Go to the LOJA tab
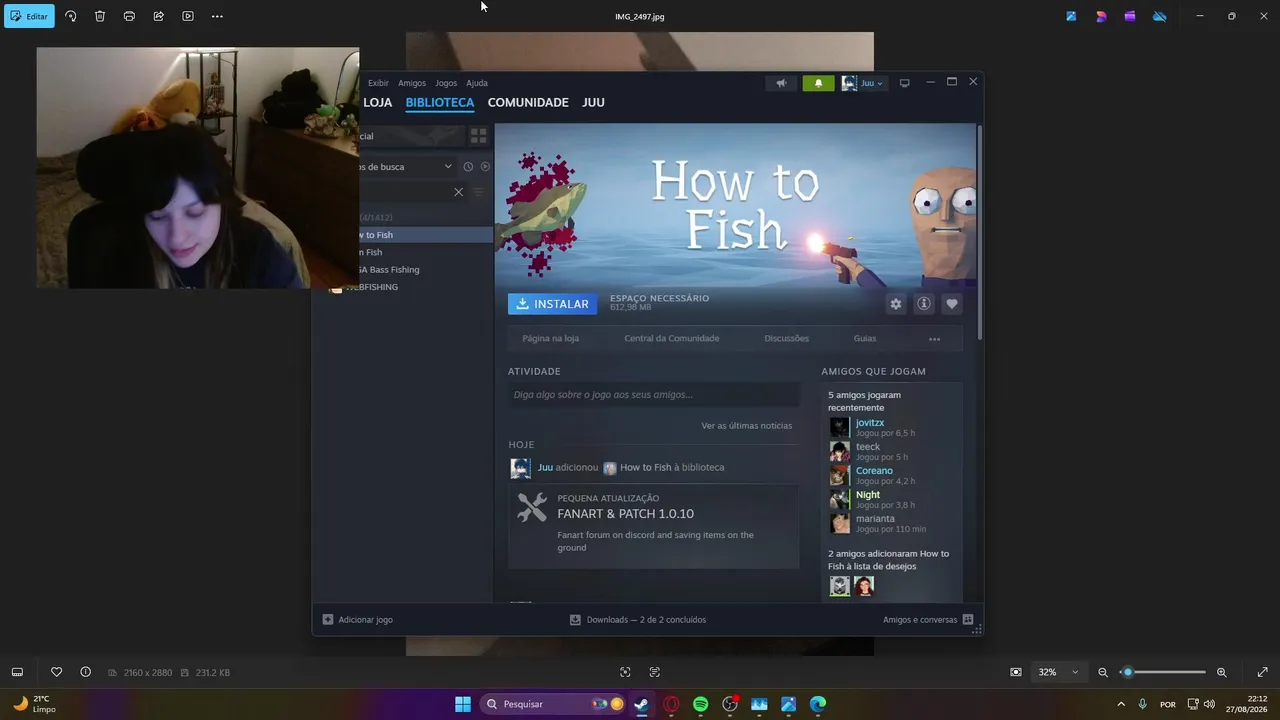 [377, 102]
